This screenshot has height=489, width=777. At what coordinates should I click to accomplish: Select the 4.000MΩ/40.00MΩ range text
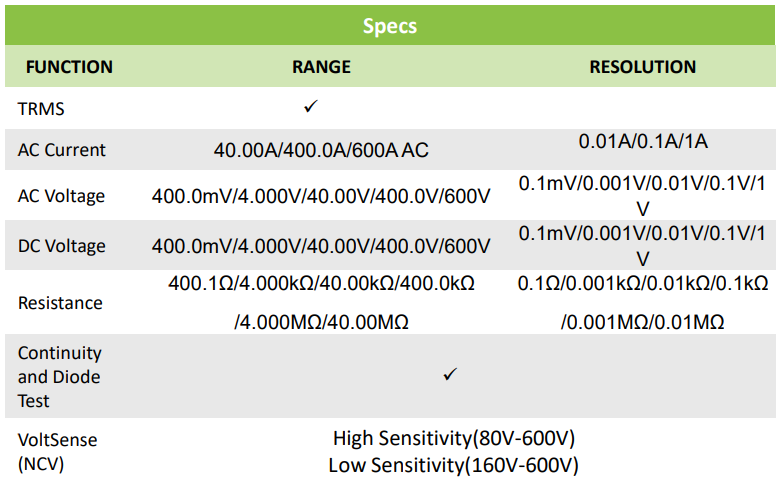321,322
